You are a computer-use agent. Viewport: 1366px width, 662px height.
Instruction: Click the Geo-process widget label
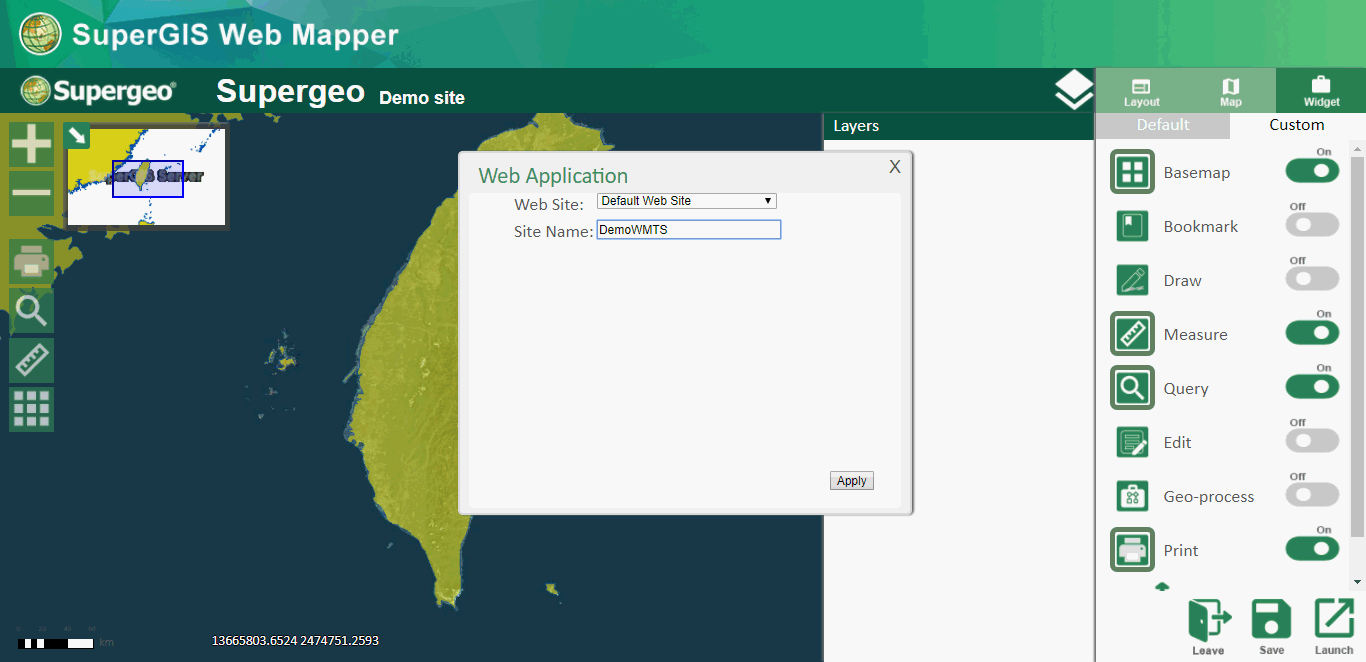(1209, 497)
